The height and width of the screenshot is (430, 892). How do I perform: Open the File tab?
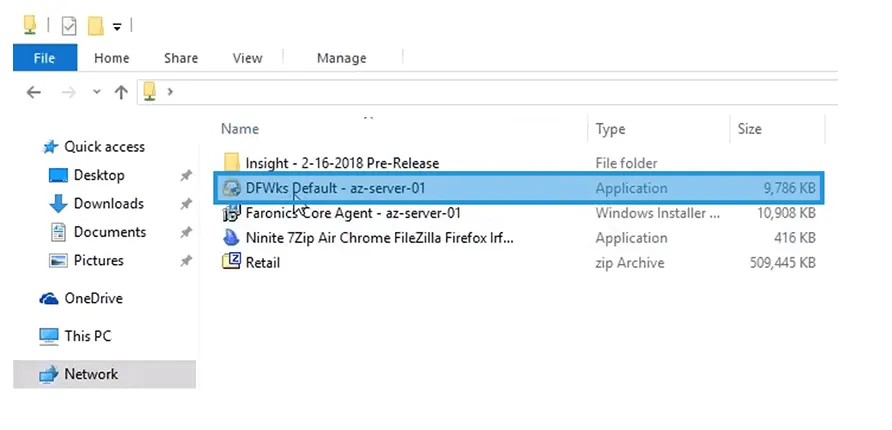[x=45, y=58]
